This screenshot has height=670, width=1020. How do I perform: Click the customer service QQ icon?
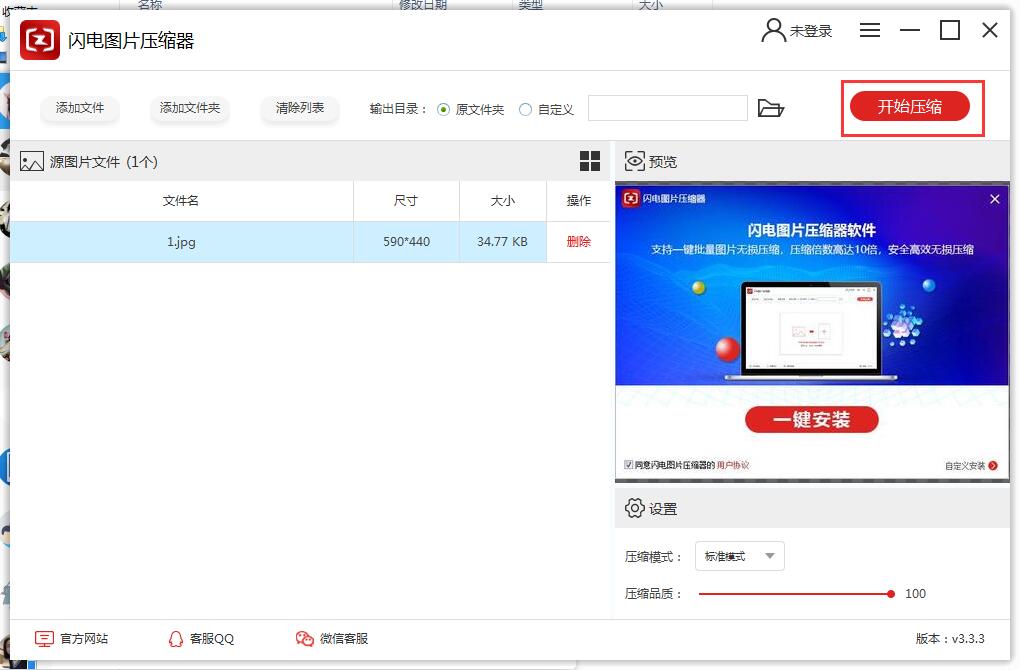[x=176, y=638]
